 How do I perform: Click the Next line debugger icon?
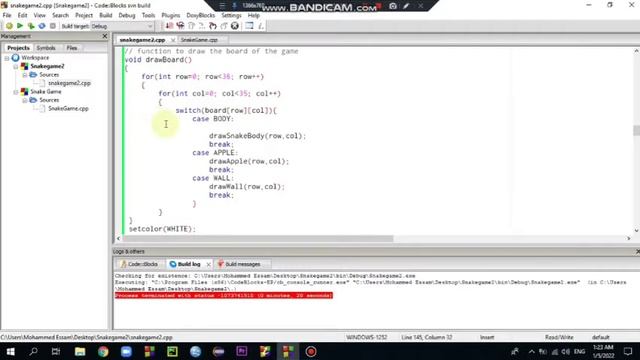pos(191,26)
